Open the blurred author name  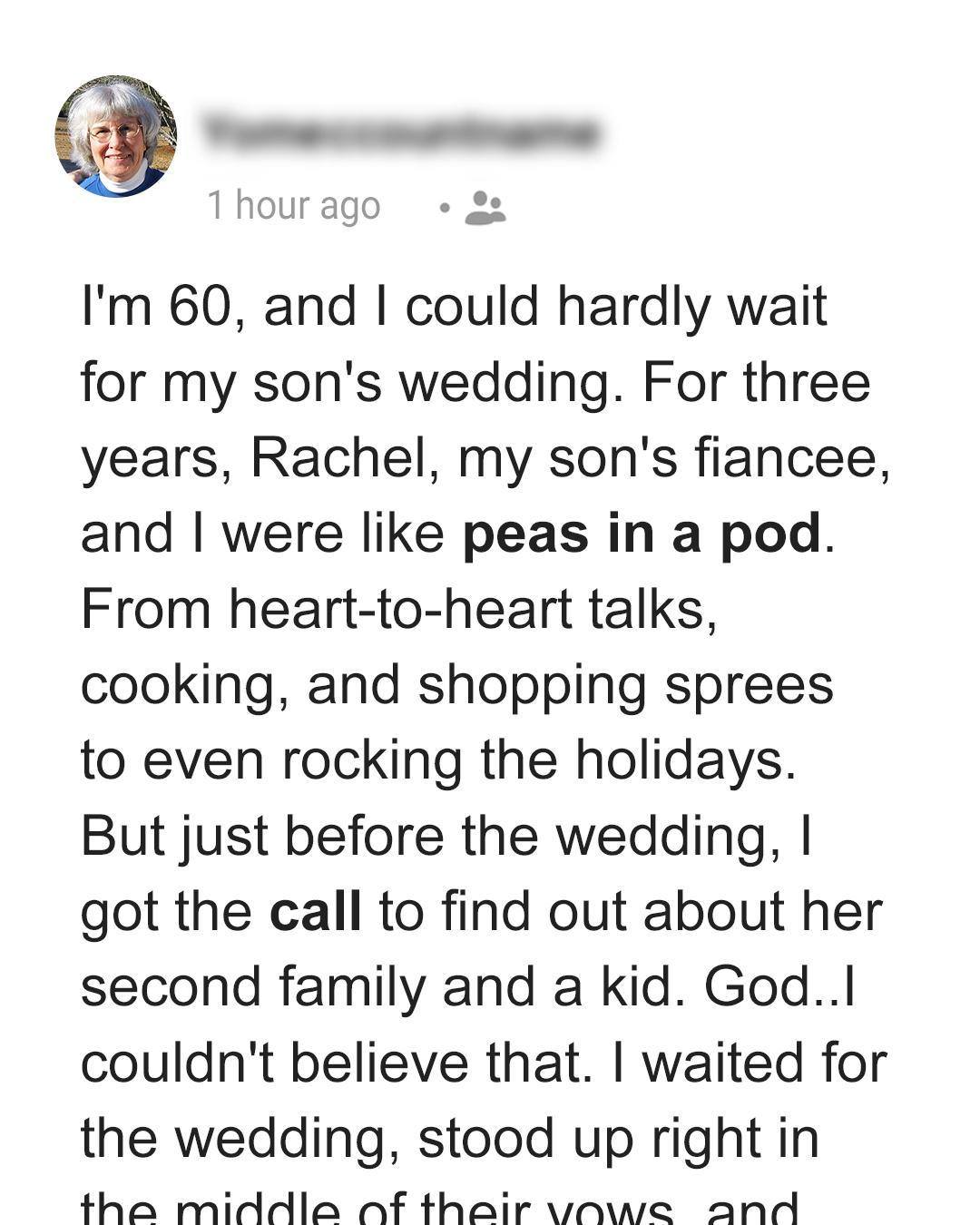pos(401,134)
